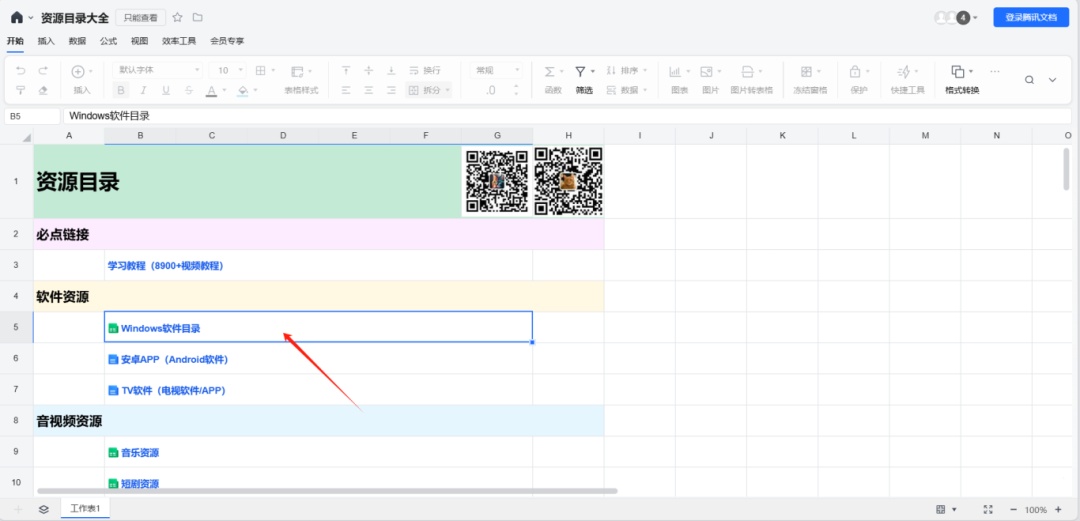Toggle italic text formatting

point(143,90)
